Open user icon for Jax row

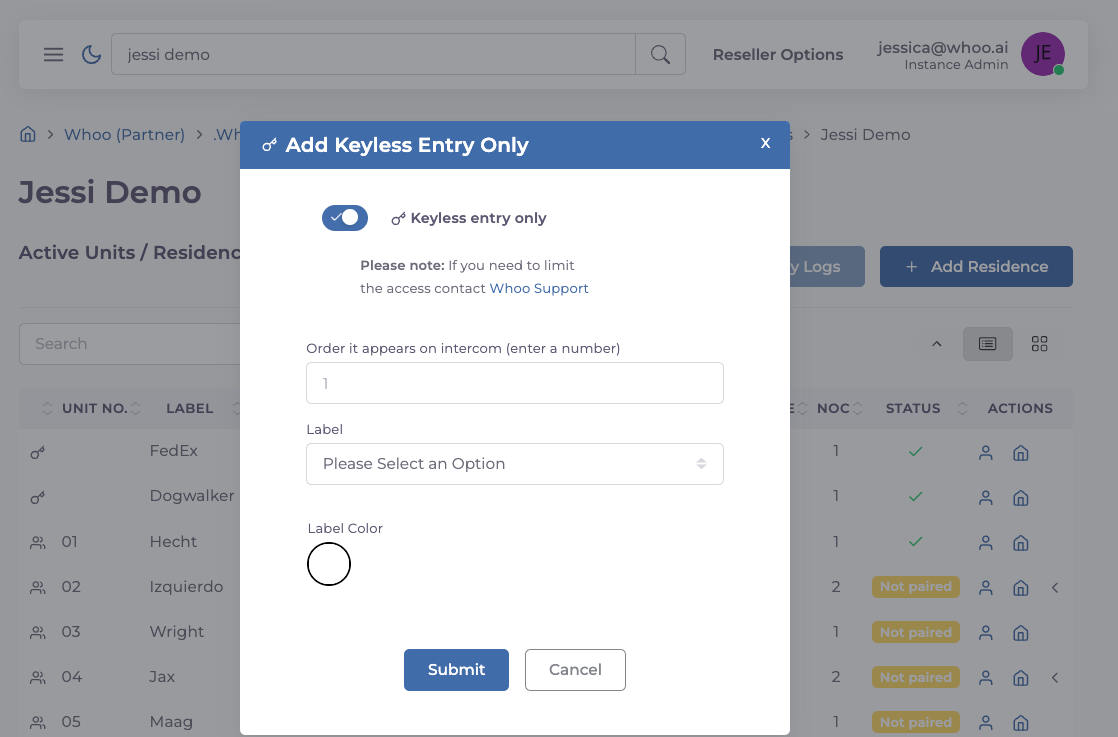[985, 678]
